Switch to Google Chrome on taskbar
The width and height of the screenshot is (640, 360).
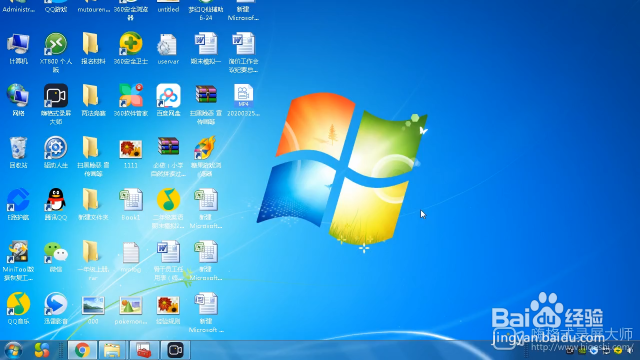82,350
